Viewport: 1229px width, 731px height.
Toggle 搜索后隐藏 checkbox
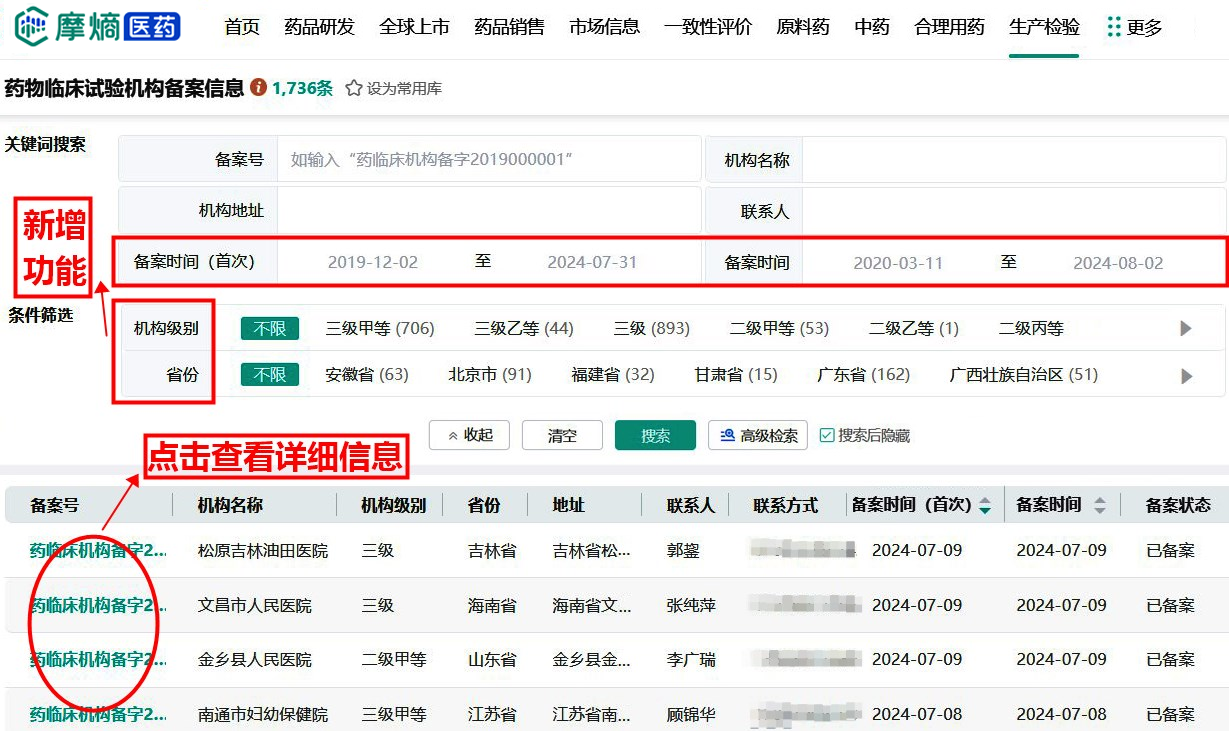pos(826,435)
